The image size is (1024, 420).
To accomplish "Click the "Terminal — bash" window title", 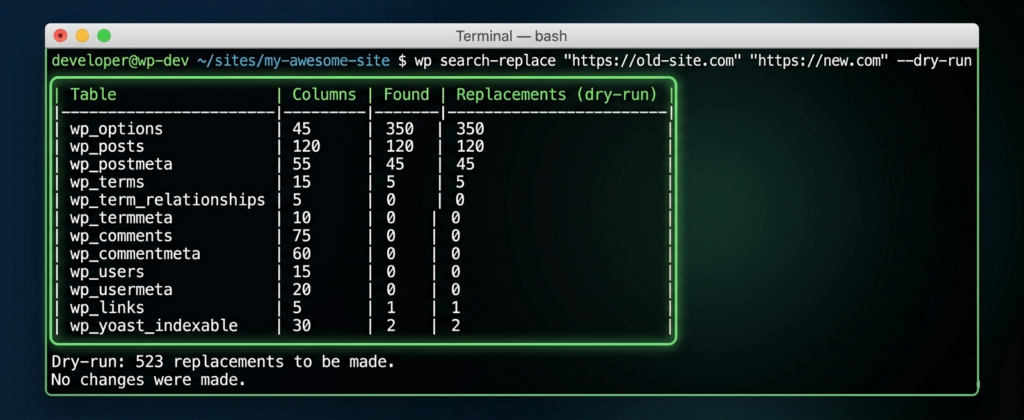I will [511, 36].
